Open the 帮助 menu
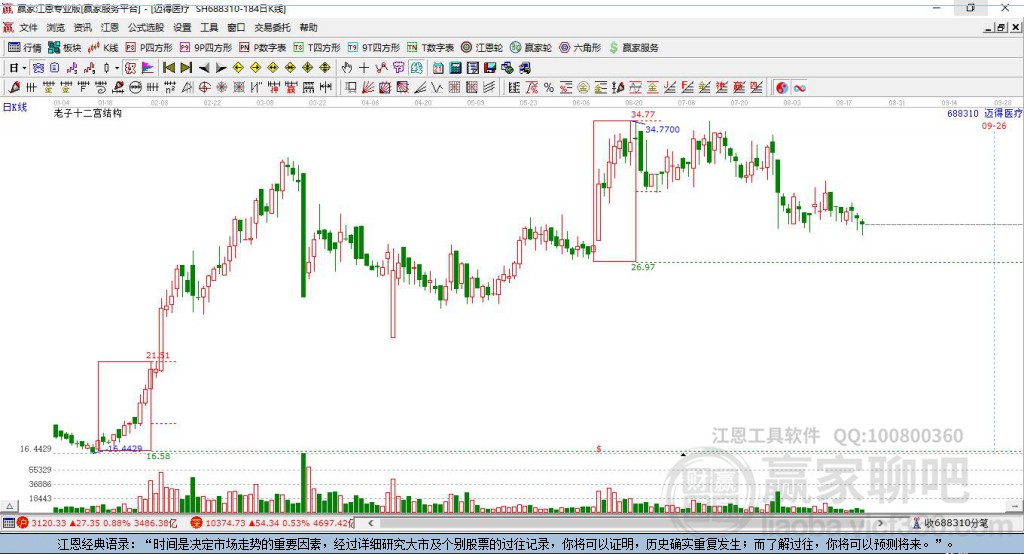The width and height of the screenshot is (1024, 554). (x=308, y=27)
